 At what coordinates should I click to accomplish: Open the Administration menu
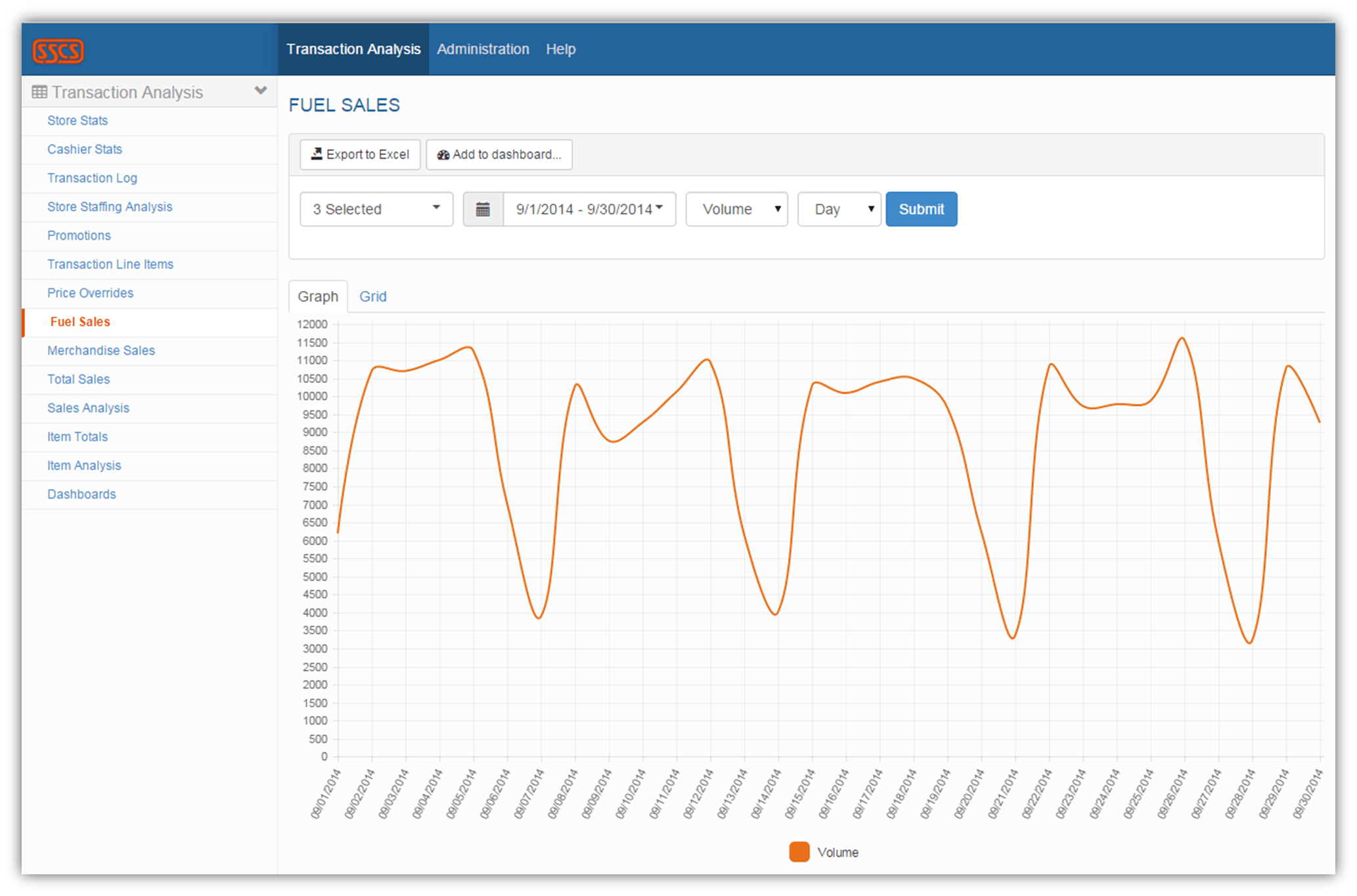(483, 49)
